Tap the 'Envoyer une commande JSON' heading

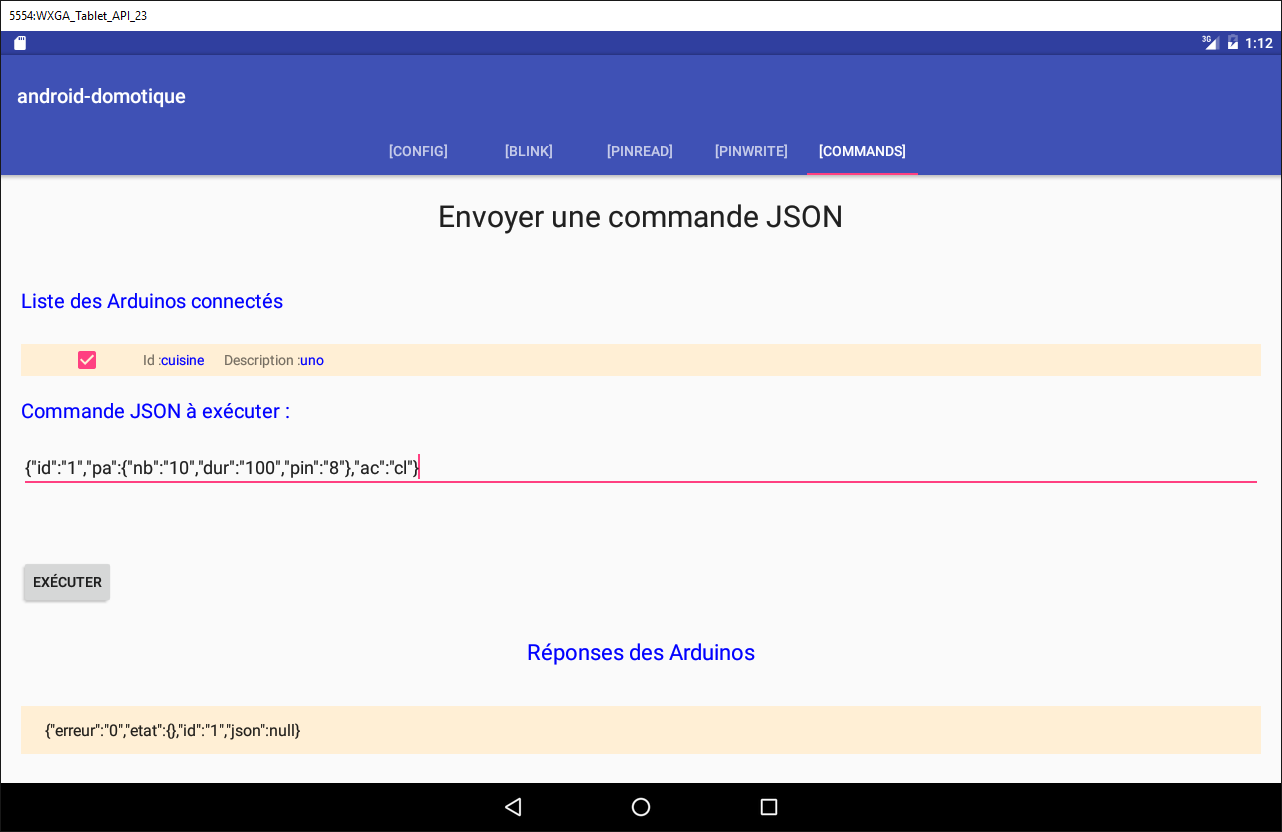point(640,217)
